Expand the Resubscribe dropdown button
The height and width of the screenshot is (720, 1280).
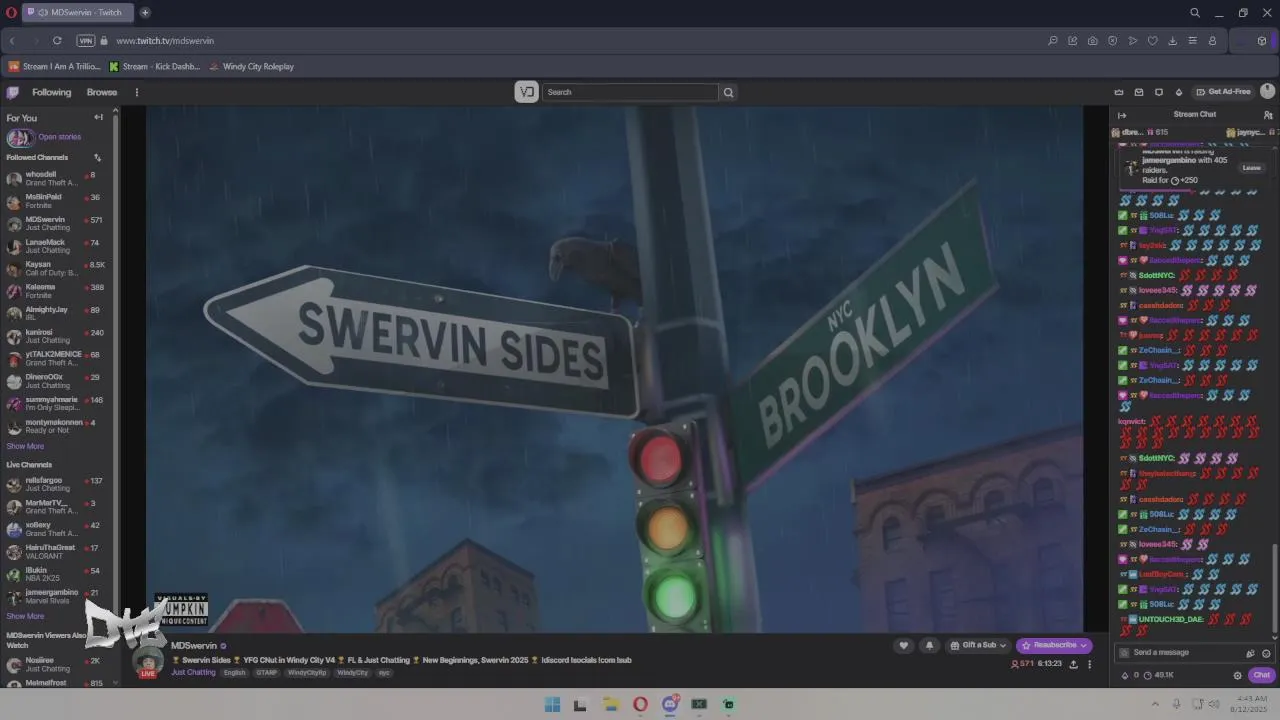[x=1083, y=645]
